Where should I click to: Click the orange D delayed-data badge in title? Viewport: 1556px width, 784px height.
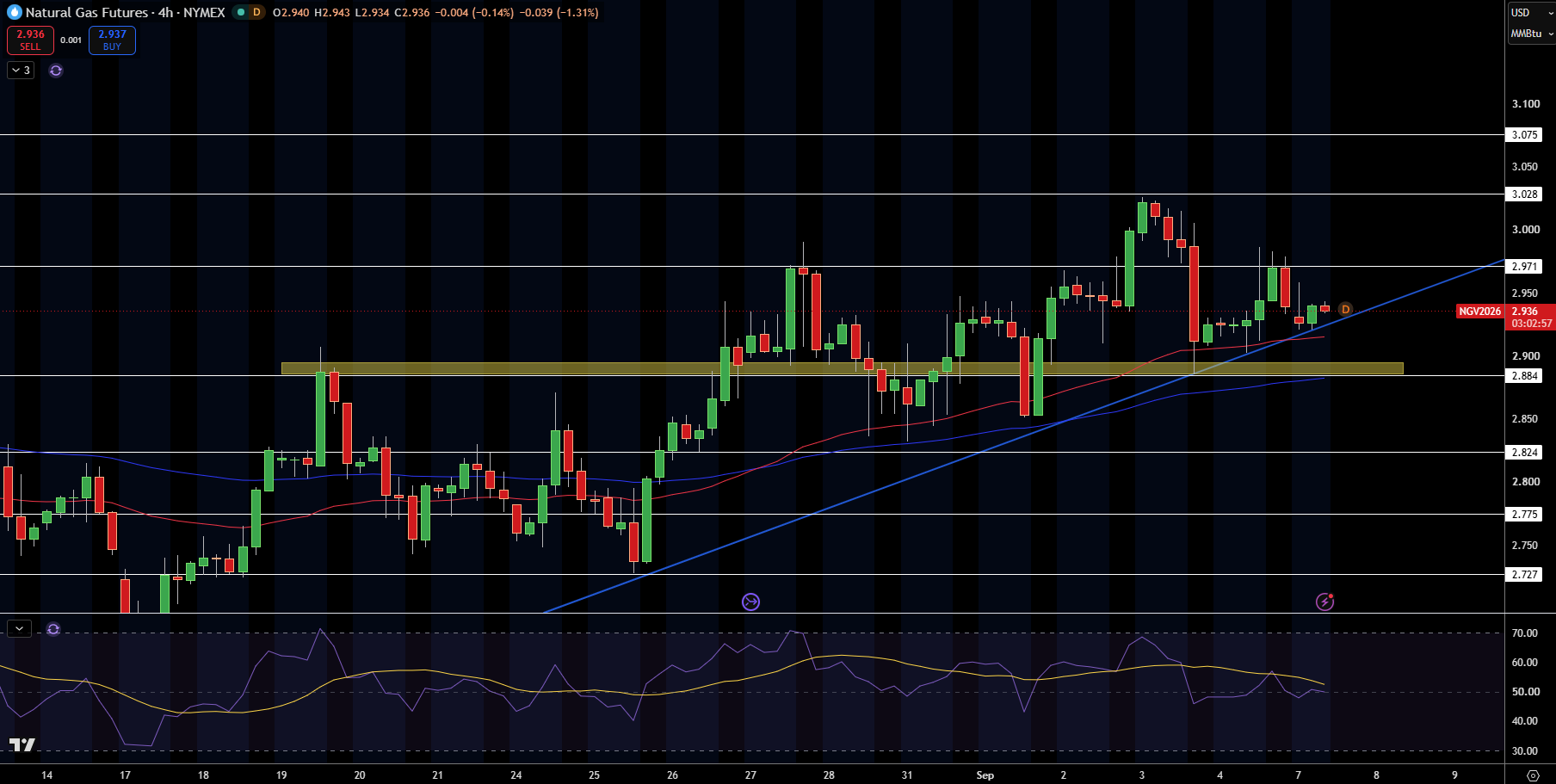click(x=256, y=12)
